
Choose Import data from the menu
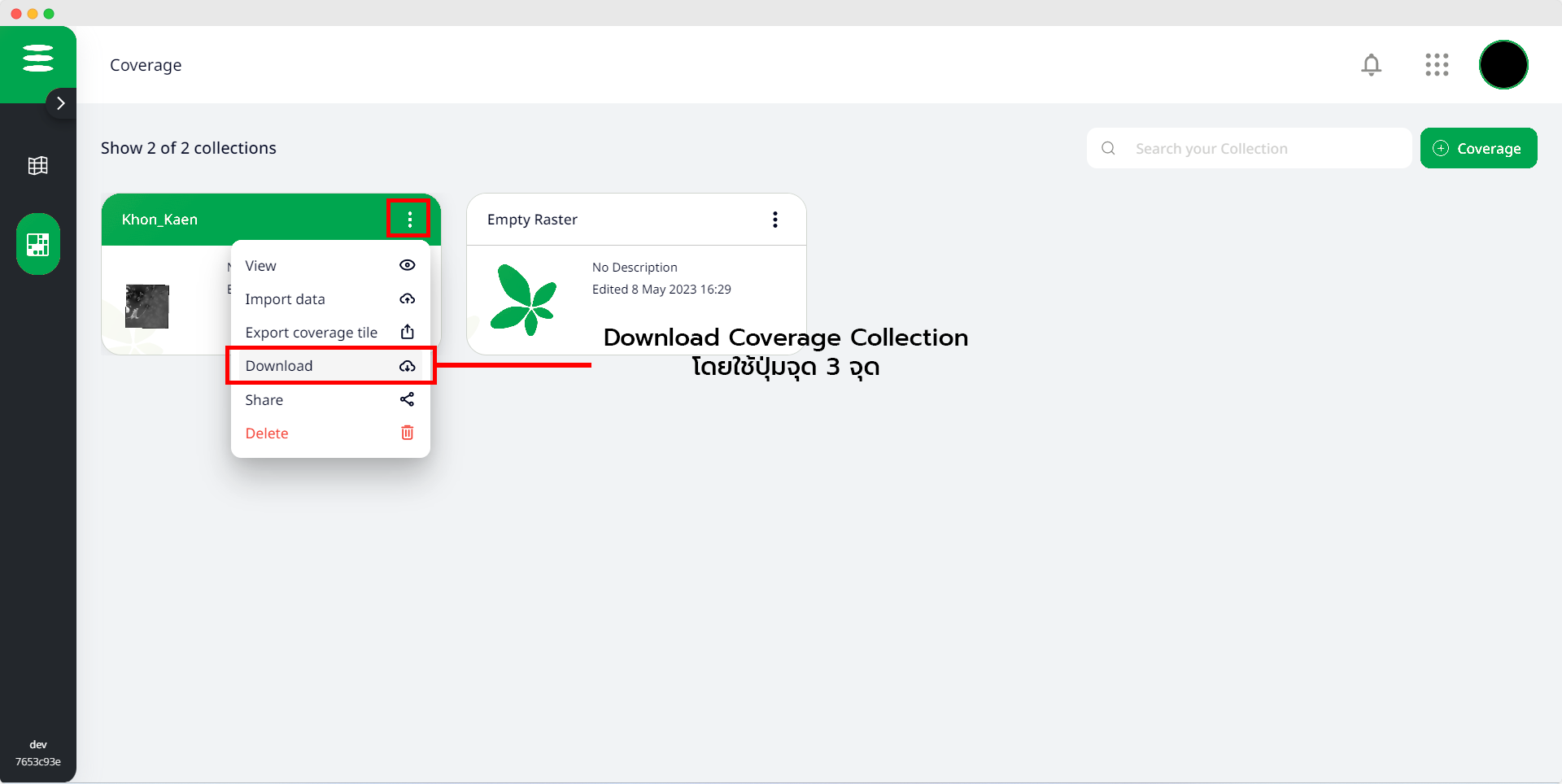click(330, 299)
